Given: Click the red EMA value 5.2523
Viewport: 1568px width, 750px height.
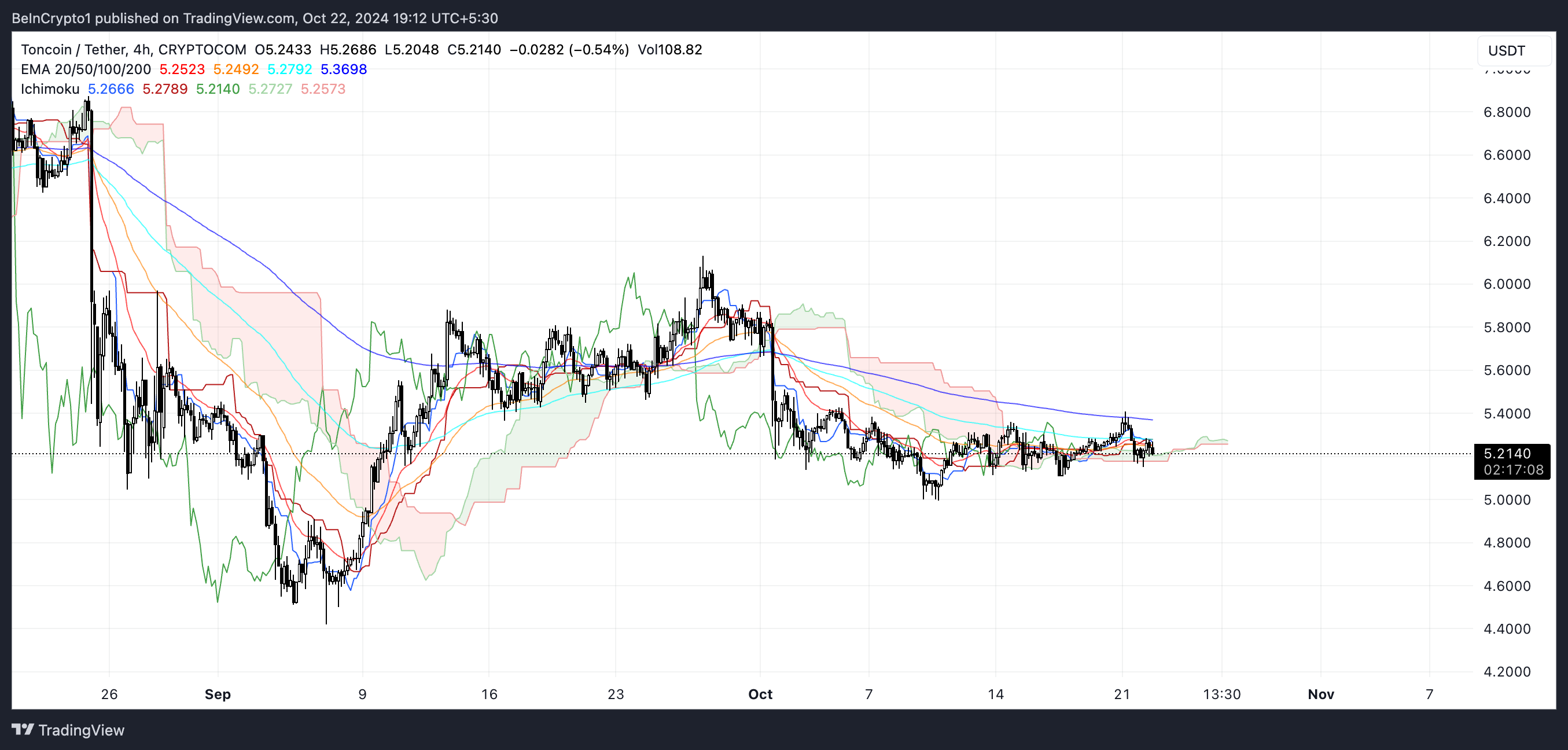Looking at the screenshot, I should (182, 69).
